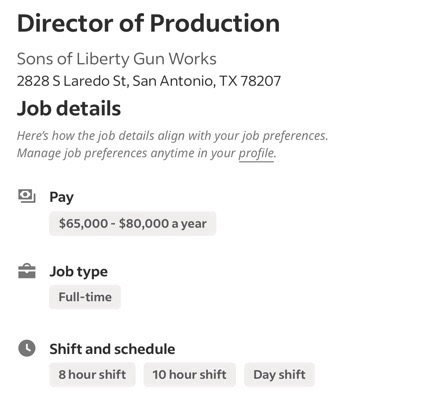Viewport: 440px width, 407px height.
Task: Open the profile link
Action: tap(256, 153)
